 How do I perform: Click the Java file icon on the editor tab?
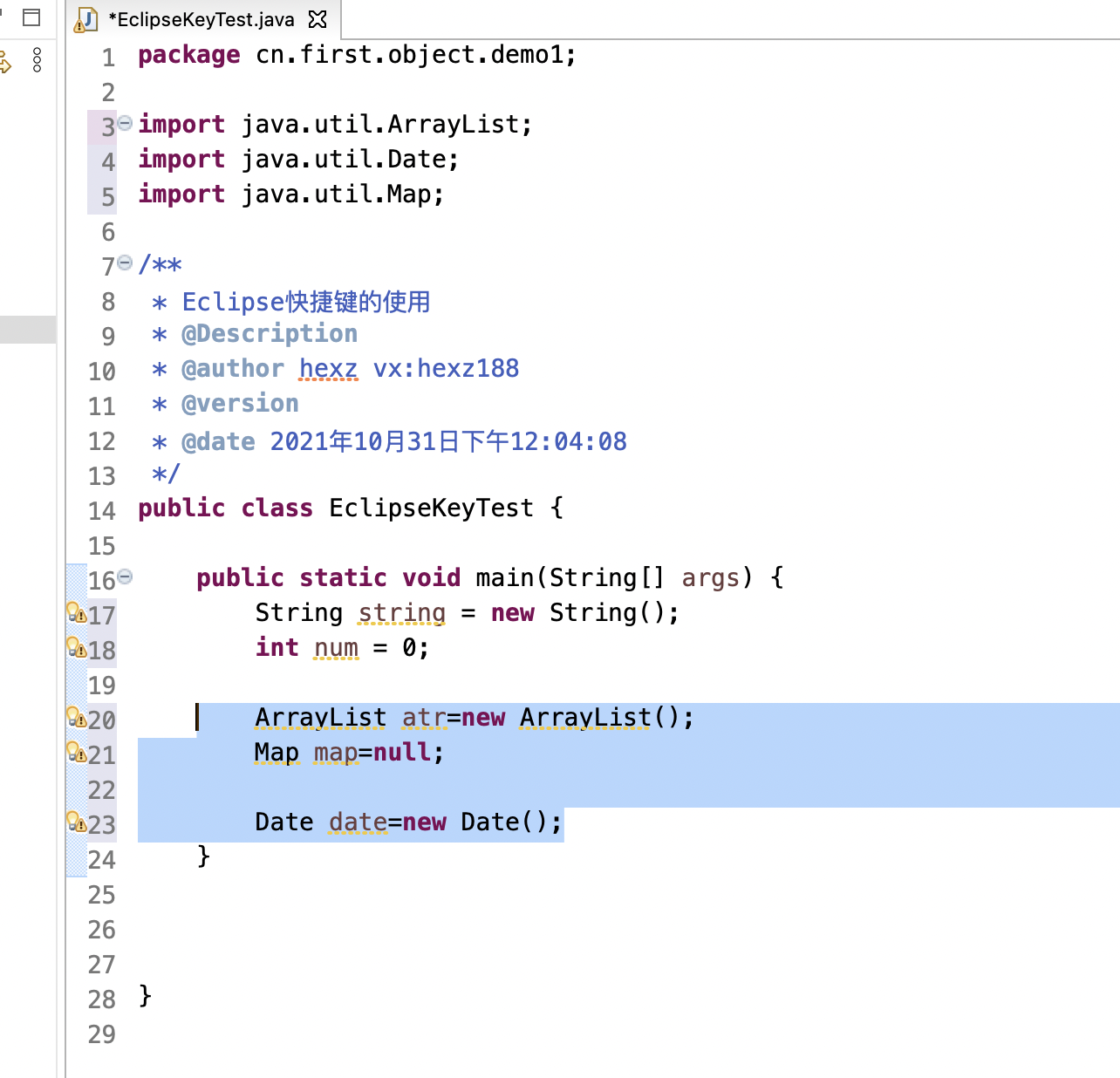[85, 19]
